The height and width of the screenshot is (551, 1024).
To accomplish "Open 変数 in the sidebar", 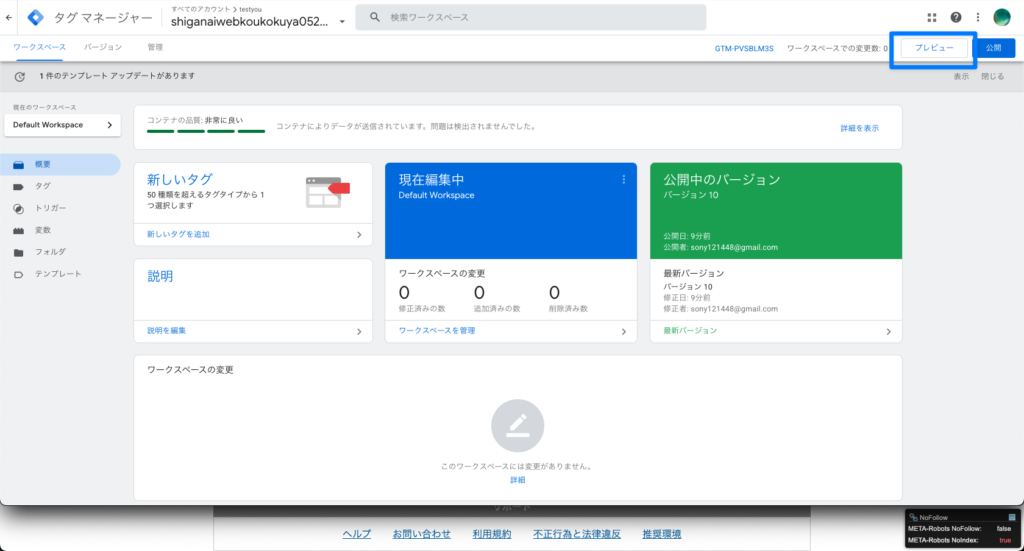I will click(x=43, y=230).
